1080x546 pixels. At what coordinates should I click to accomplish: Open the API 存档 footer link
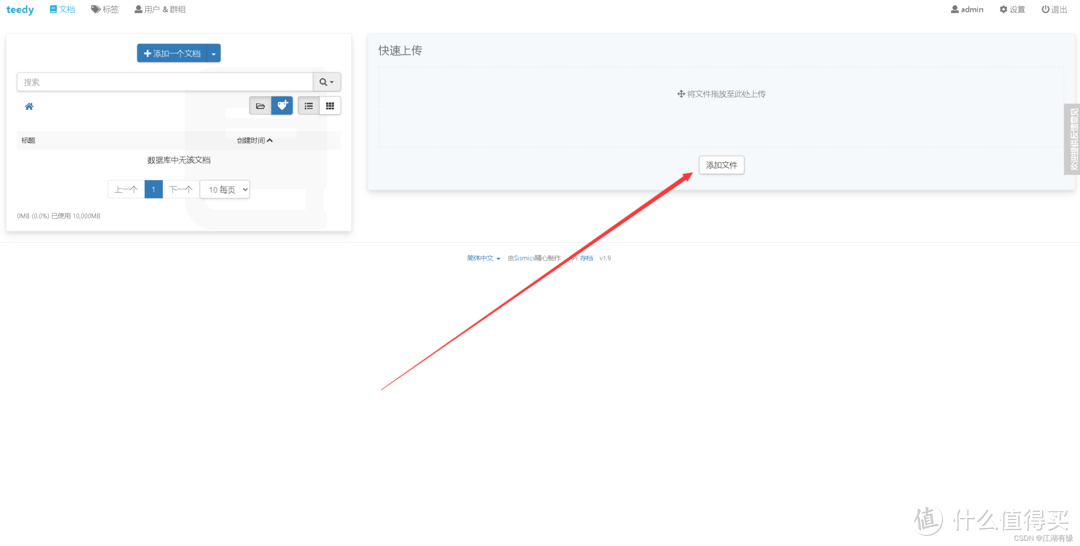point(581,258)
